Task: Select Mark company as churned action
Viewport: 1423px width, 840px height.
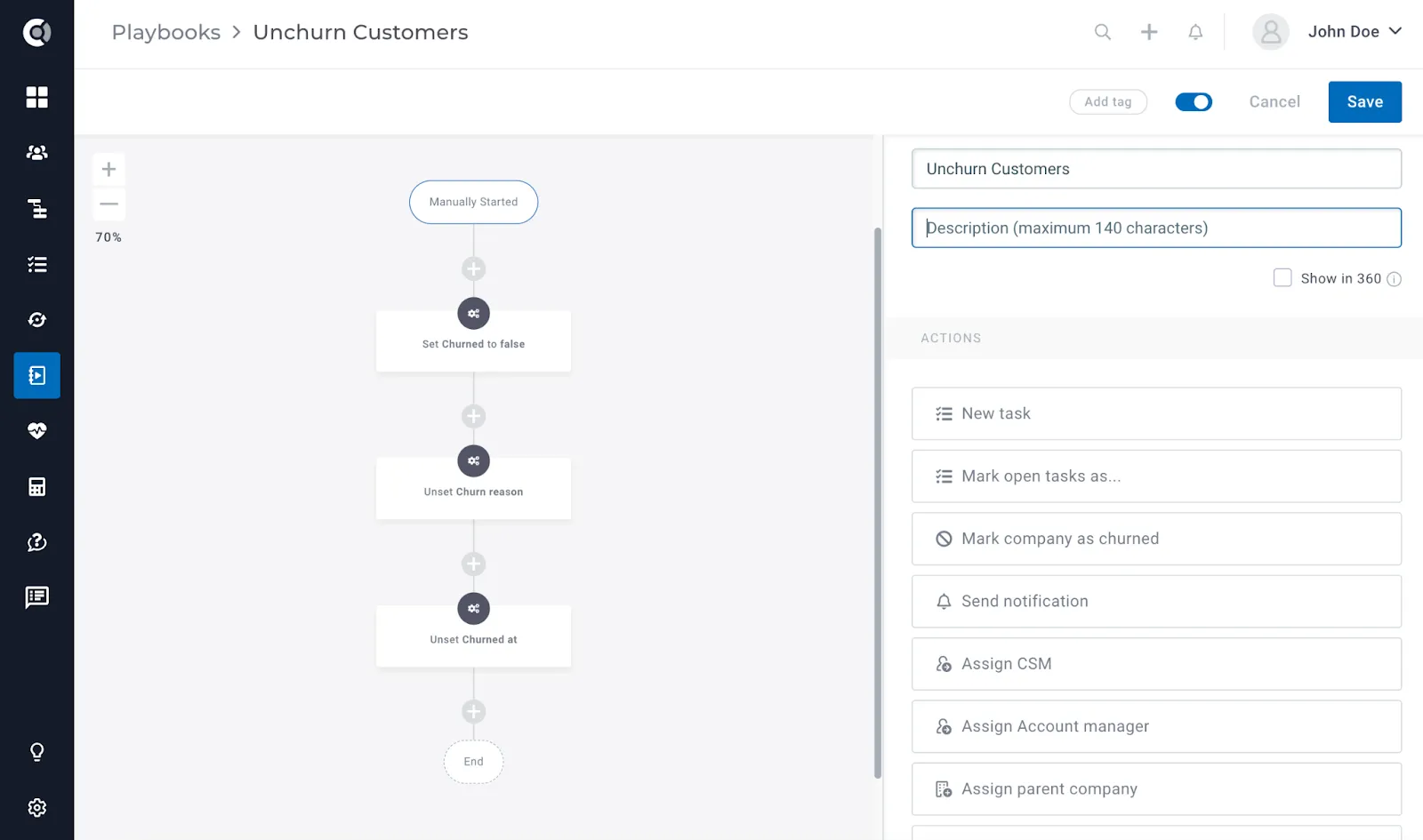Action: click(1156, 539)
